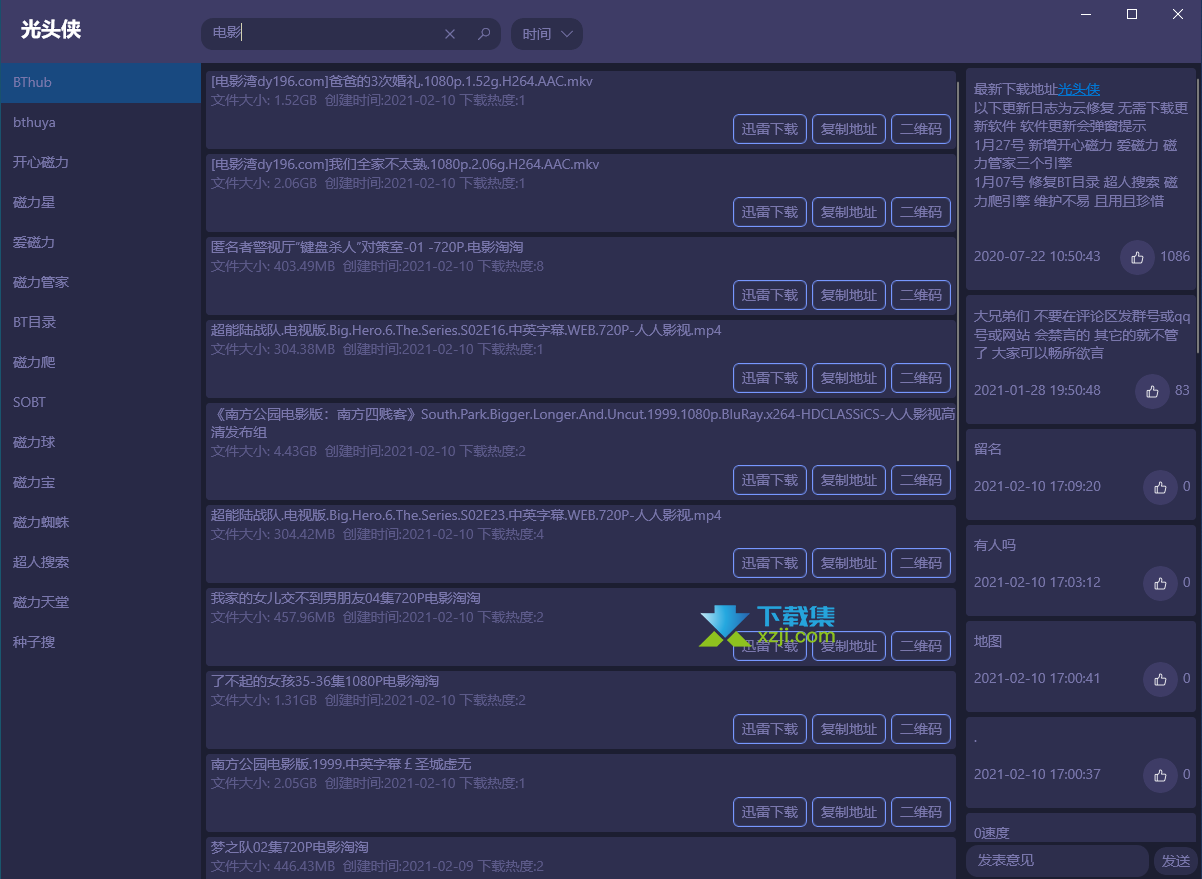Show 二维码 for 爸爸的3次婚礼
Image resolution: width=1202 pixels, height=879 pixels.
pyautogui.click(x=921, y=129)
